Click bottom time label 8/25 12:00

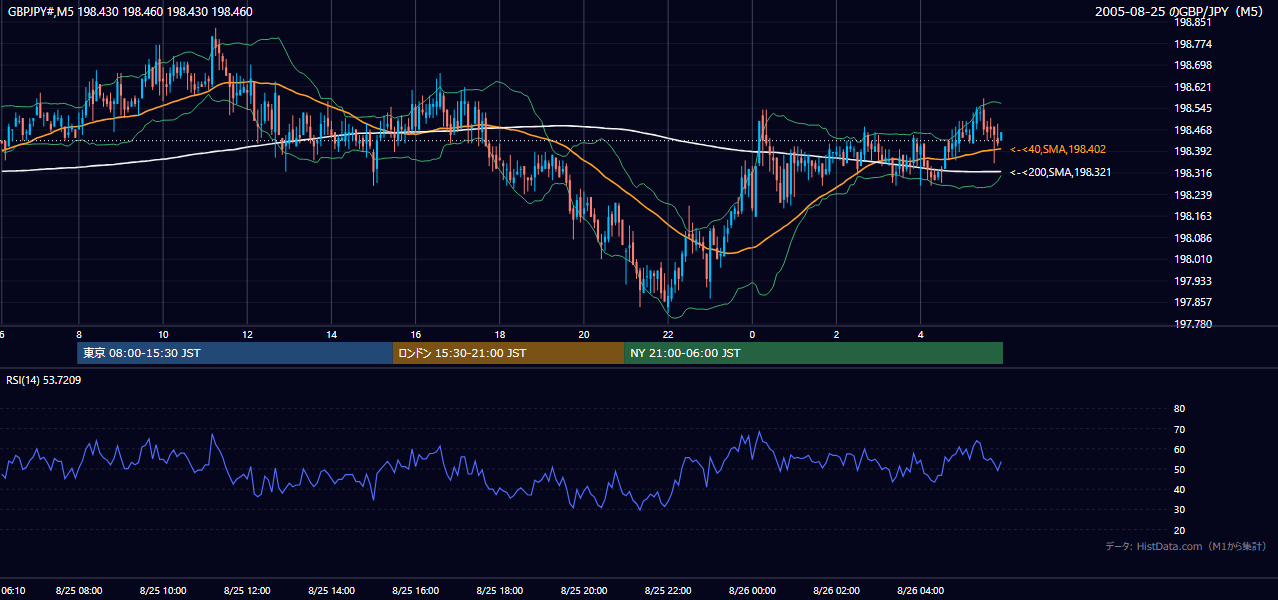pyautogui.click(x=247, y=591)
